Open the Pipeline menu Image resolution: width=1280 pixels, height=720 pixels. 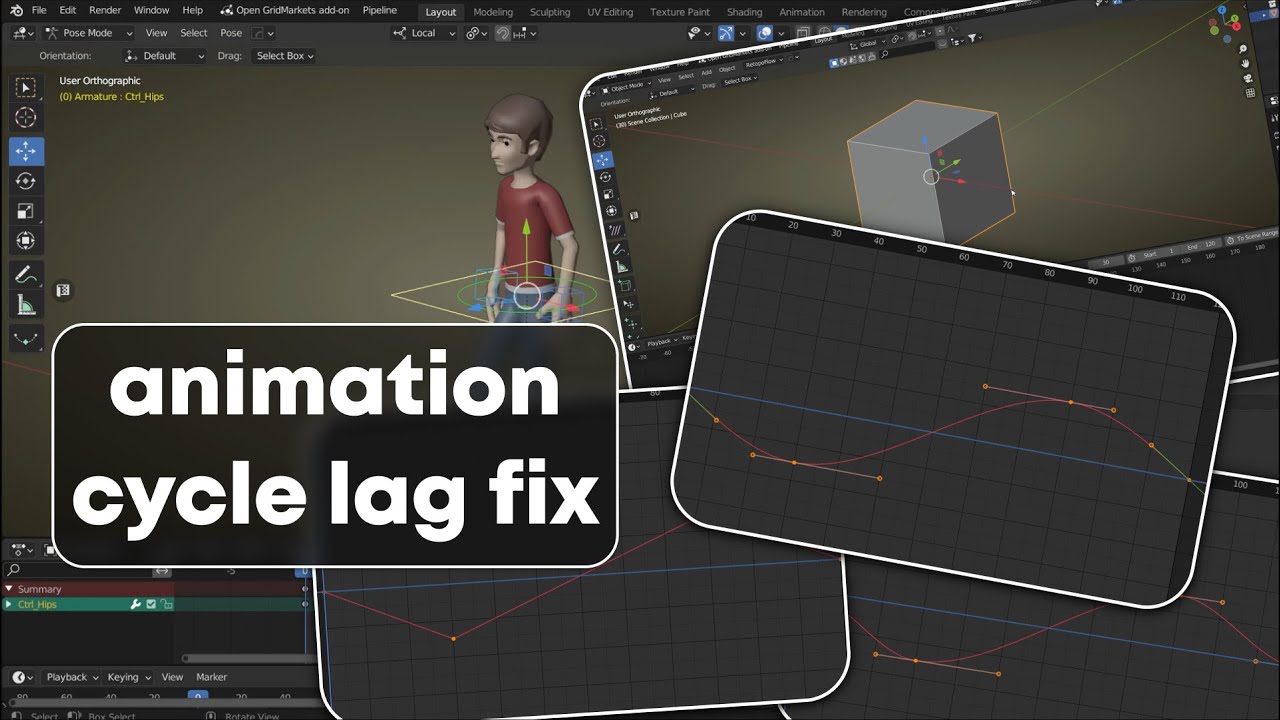click(380, 10)
